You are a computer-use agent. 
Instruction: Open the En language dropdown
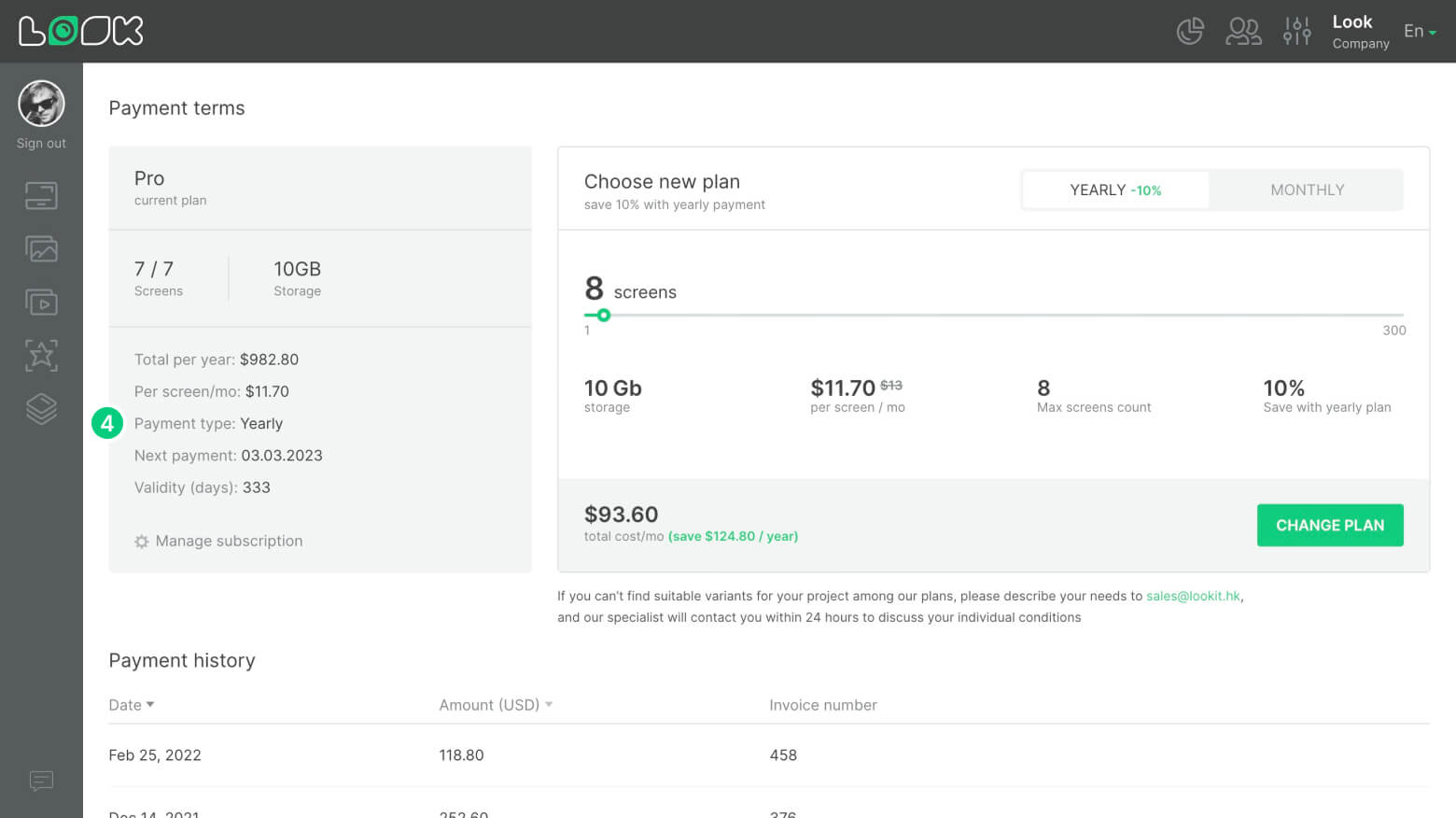click(1419, 31)
